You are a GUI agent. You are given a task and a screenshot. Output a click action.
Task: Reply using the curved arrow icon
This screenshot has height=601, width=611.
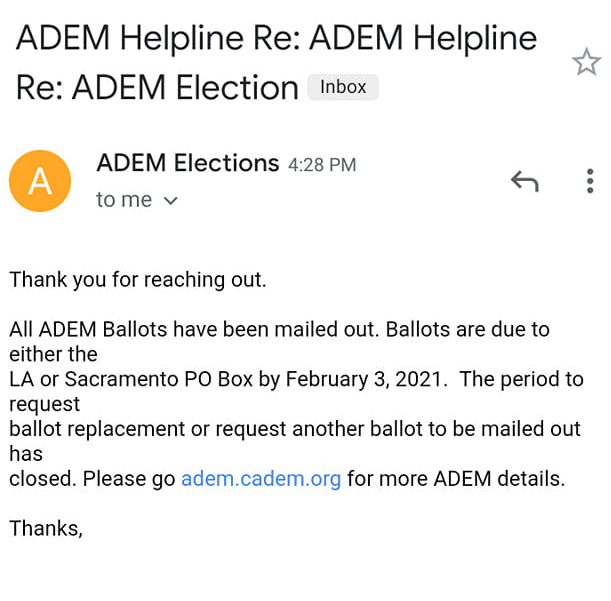(525, 181)
